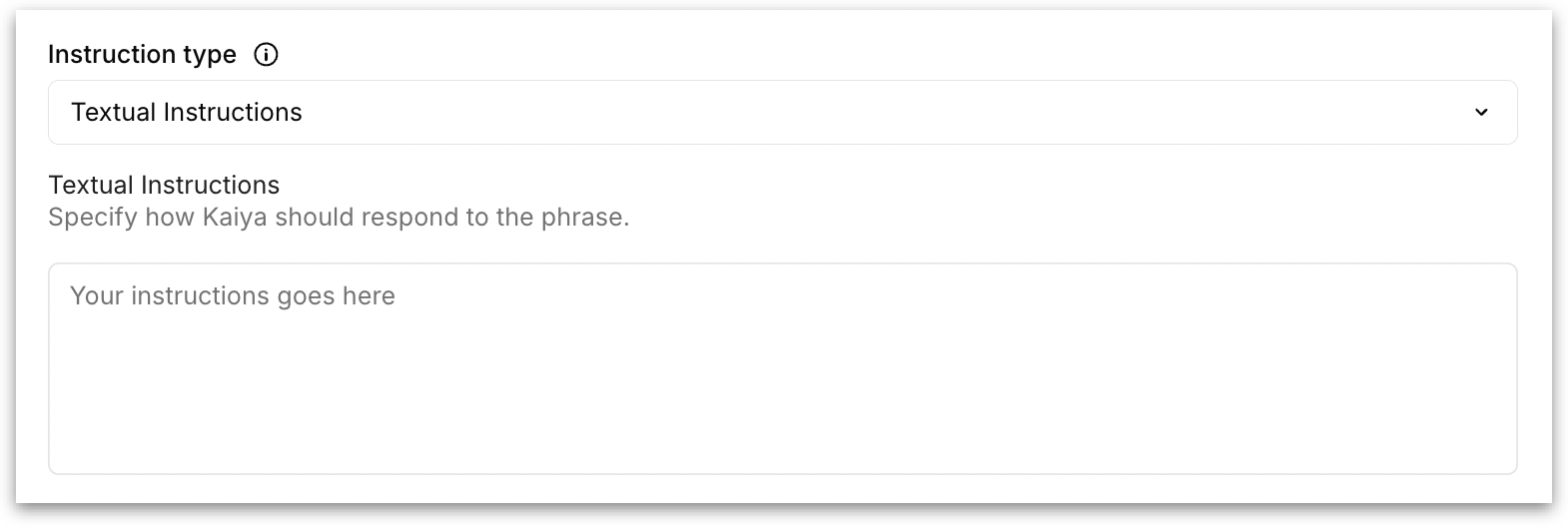1568x525 pixels.
Task: Select the Textual Instructions combo box value
Action: (x=187, y=112)
